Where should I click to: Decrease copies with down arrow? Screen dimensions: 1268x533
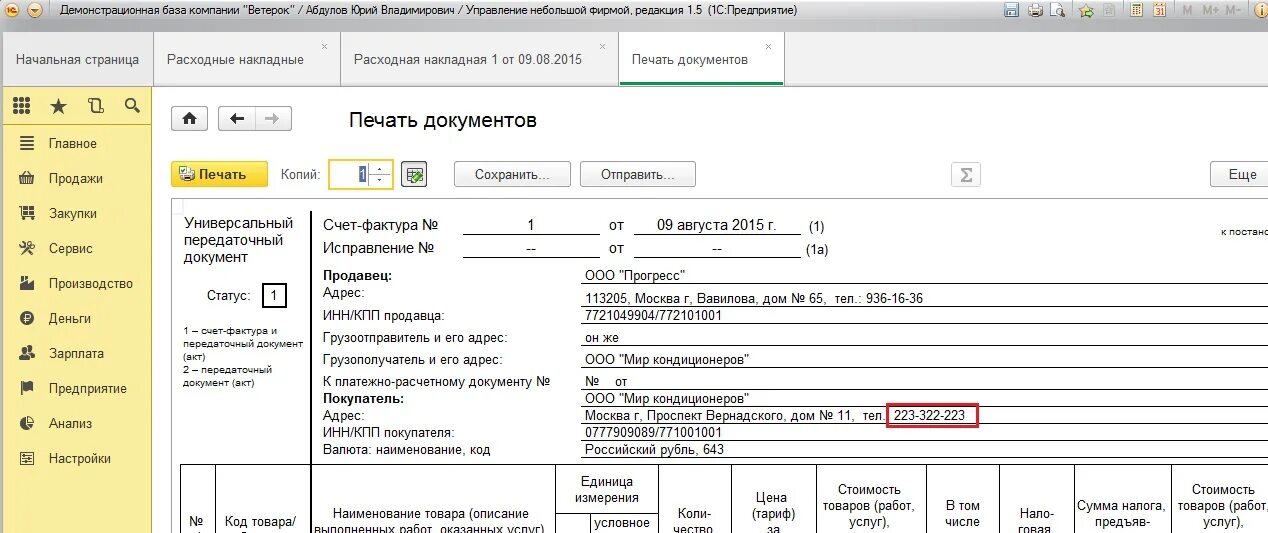pyautogui.click(x=381, y=181)
